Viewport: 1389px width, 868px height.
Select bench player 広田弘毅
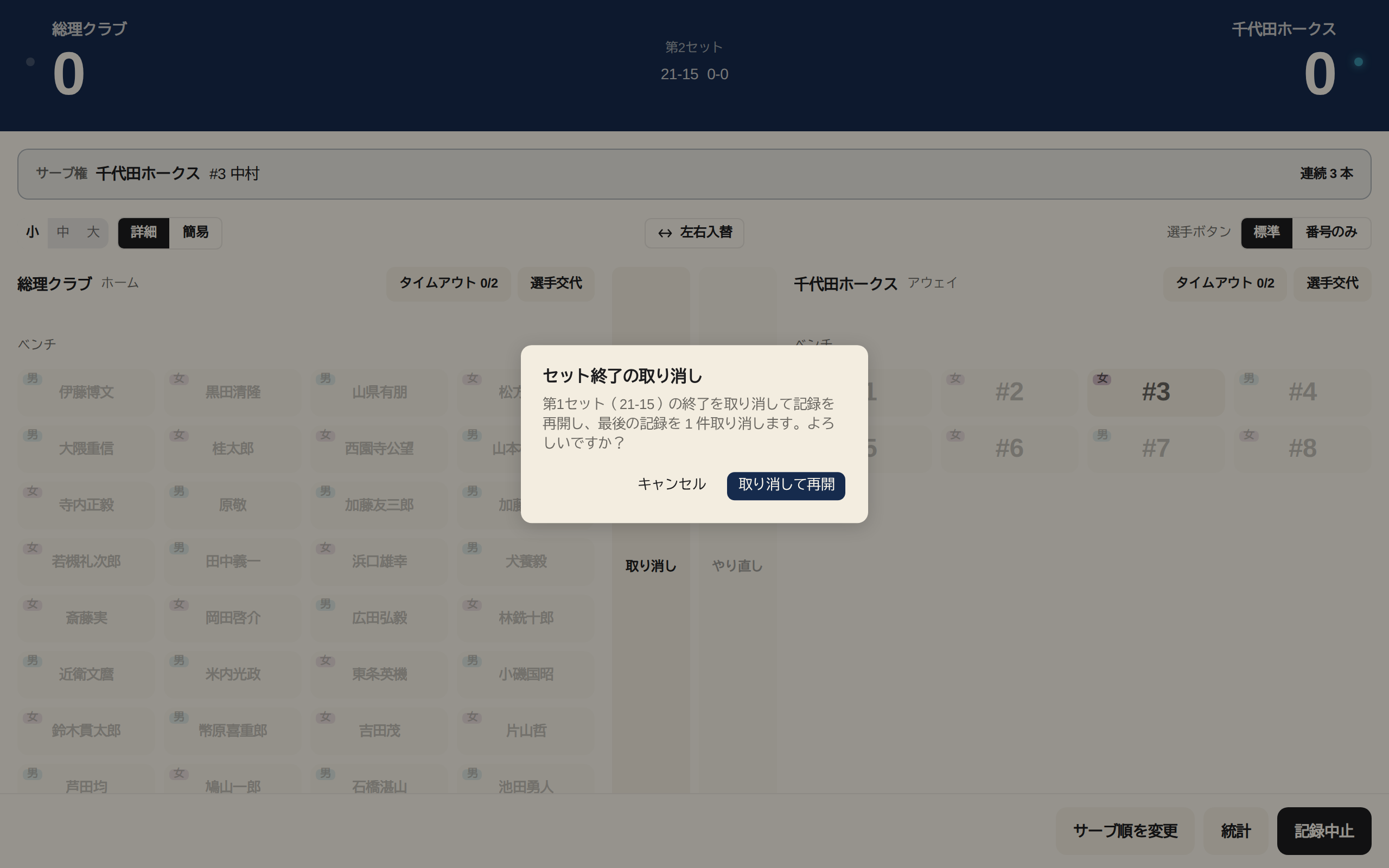tap(379, 618)
